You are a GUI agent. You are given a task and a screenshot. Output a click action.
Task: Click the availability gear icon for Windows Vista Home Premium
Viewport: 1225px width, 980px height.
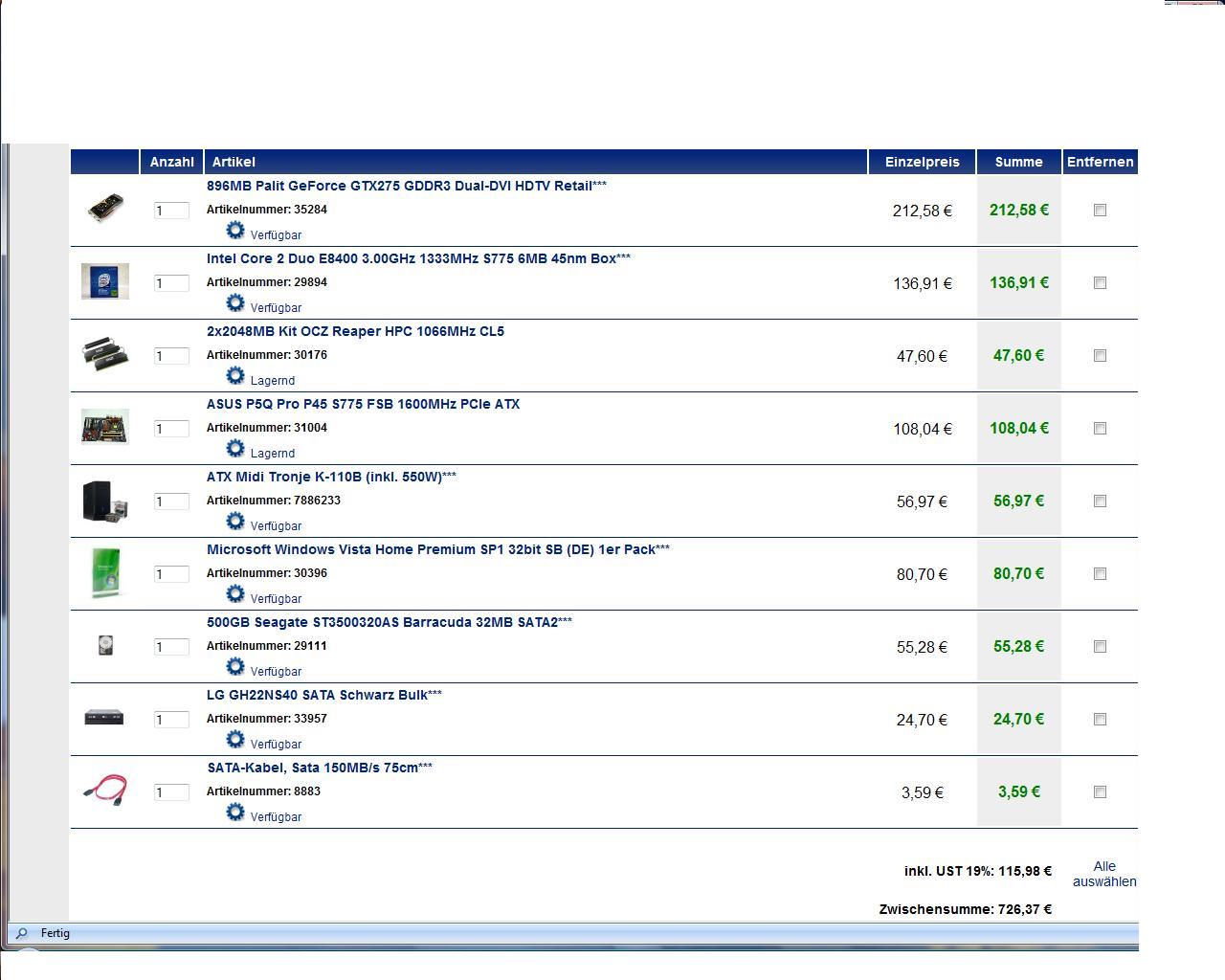pyautogui.click(x=235, y=594)
